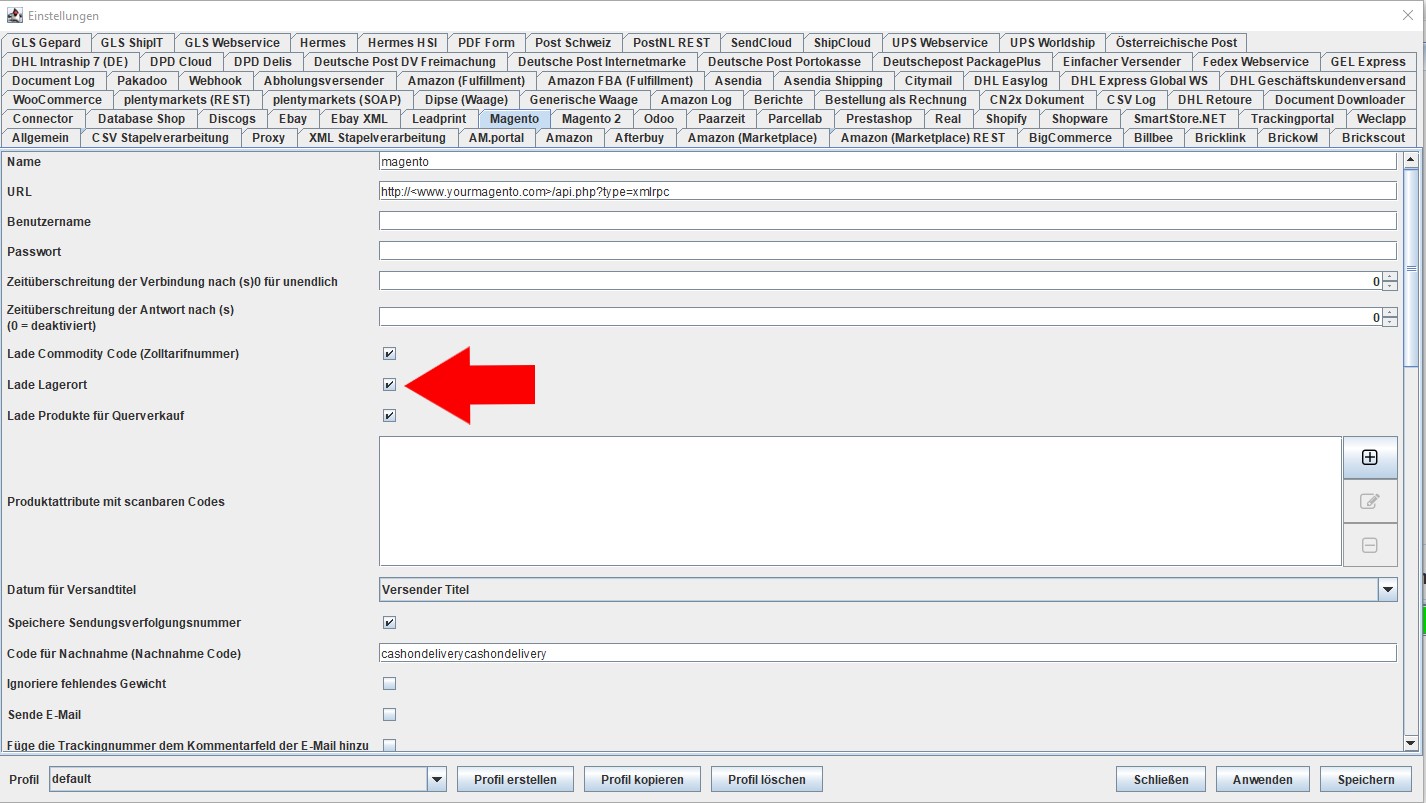Open the DHL Easylog tab
1426x803 pixels.
(x=1011, y=81)
